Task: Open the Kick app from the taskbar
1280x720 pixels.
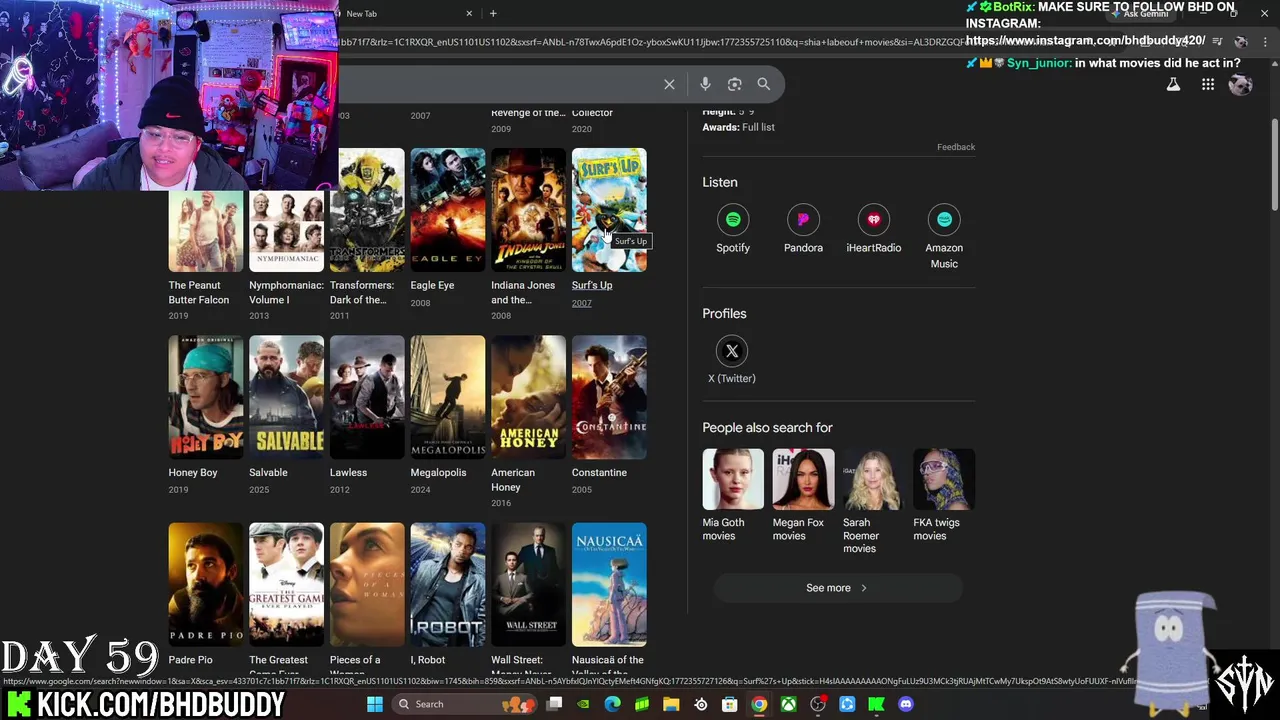Action: 876,704
